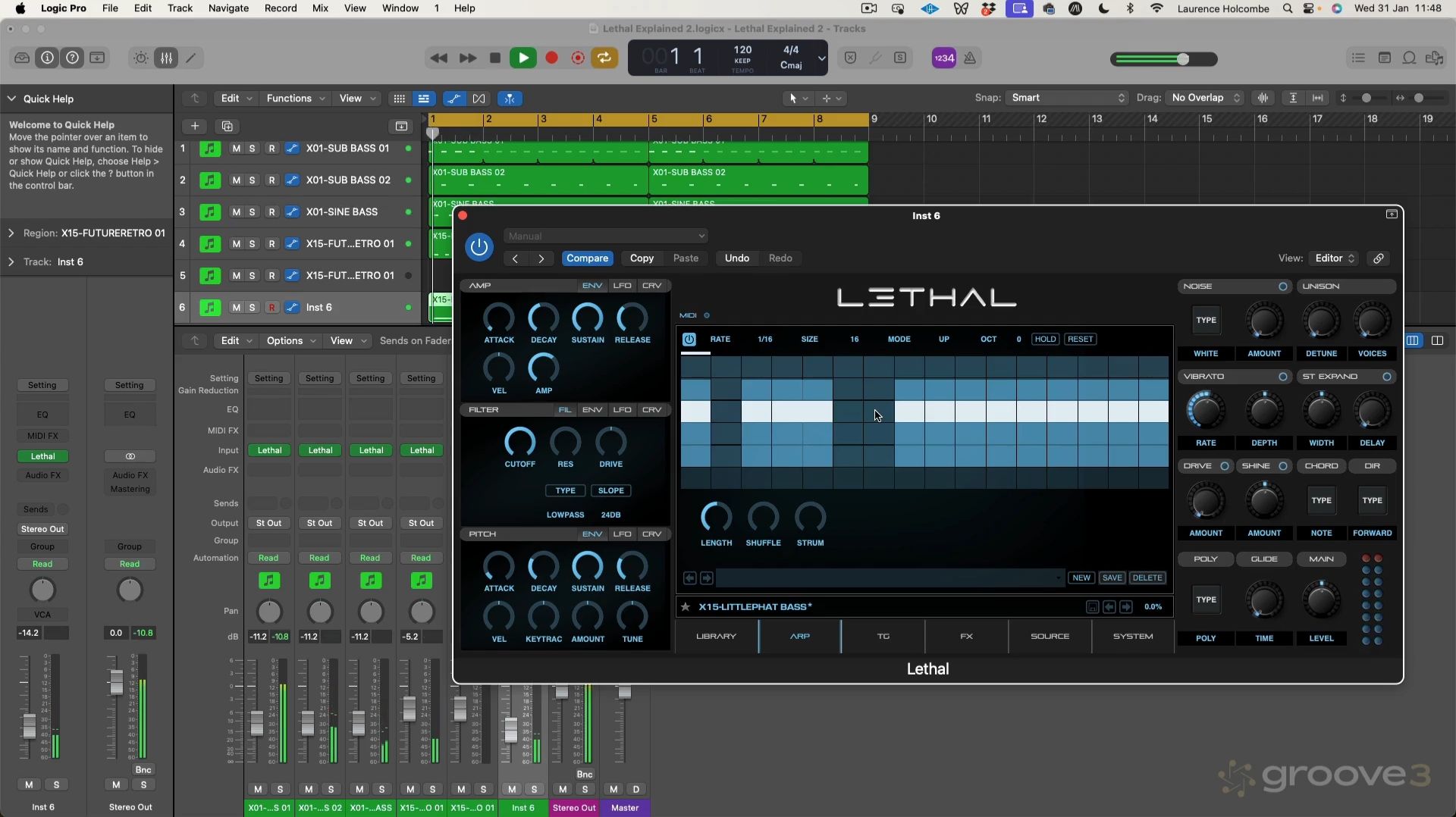Click the plugin Link chain icon
Screen dimensions: 1456x817
(1378, 258)
